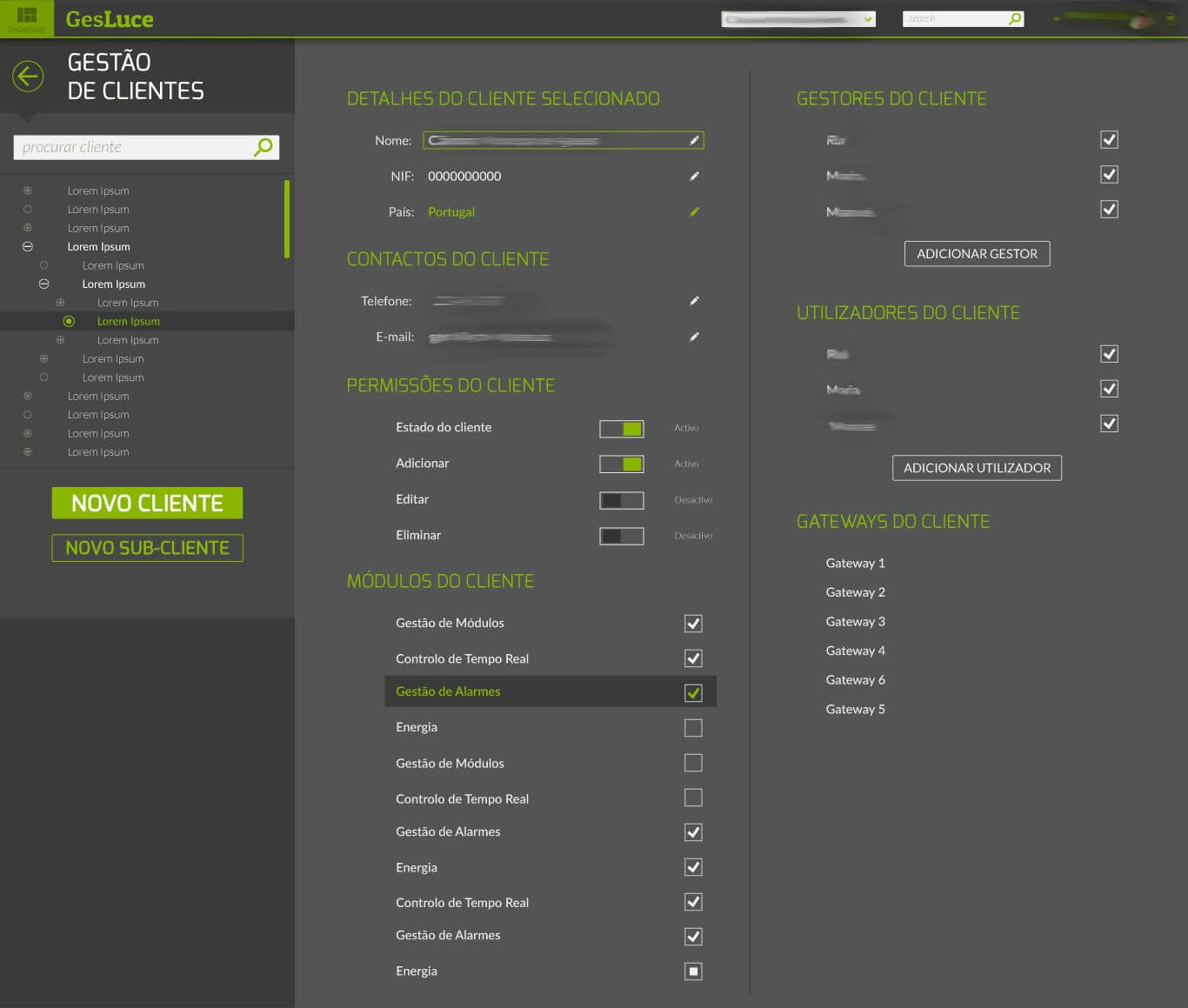Uncheck the second Gestão de Módulos checkbox
The width and height of the screenshot is (1188, 1008).
[692, 762]
